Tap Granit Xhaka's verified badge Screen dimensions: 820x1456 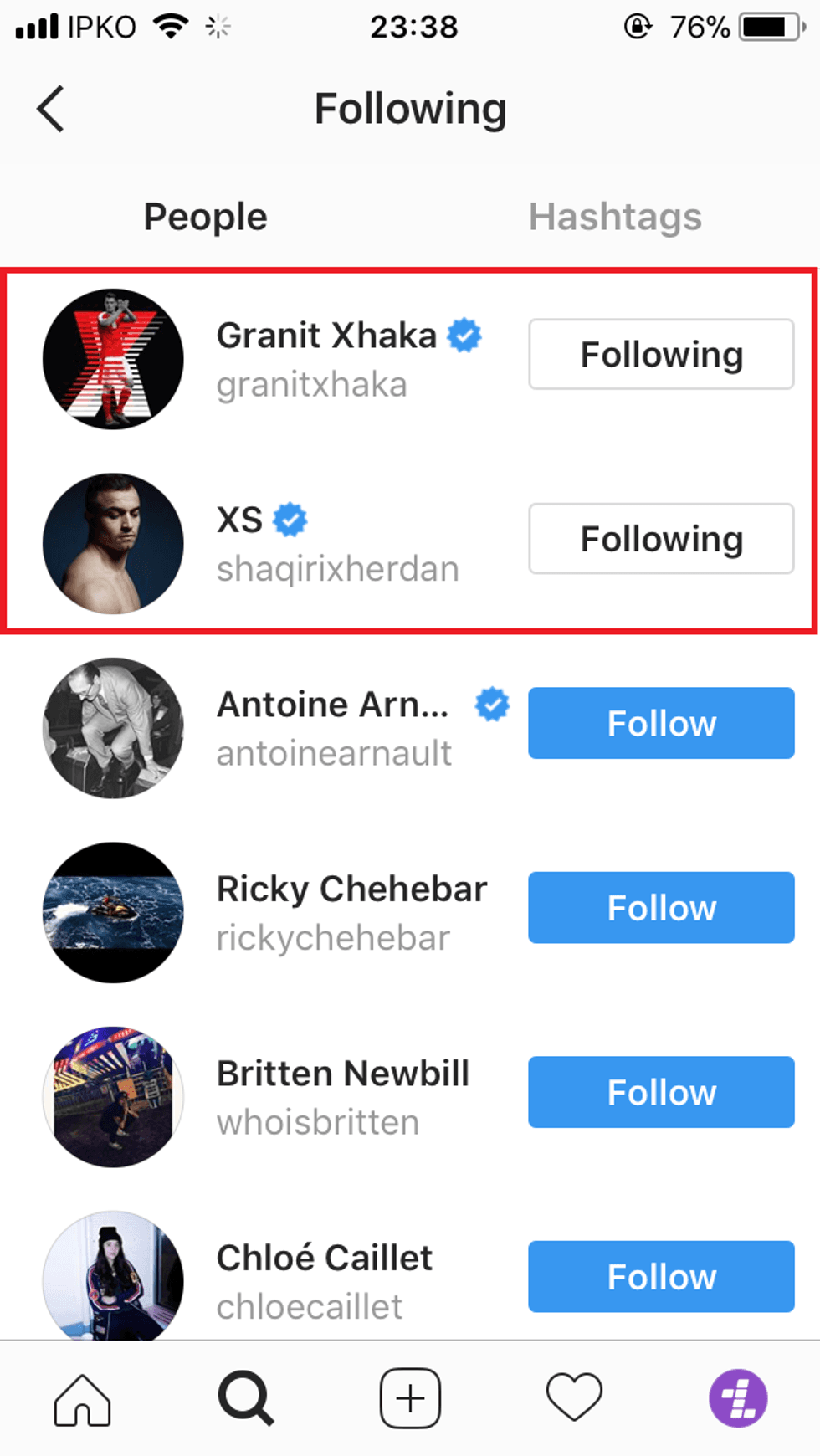(x=464, y=336)
